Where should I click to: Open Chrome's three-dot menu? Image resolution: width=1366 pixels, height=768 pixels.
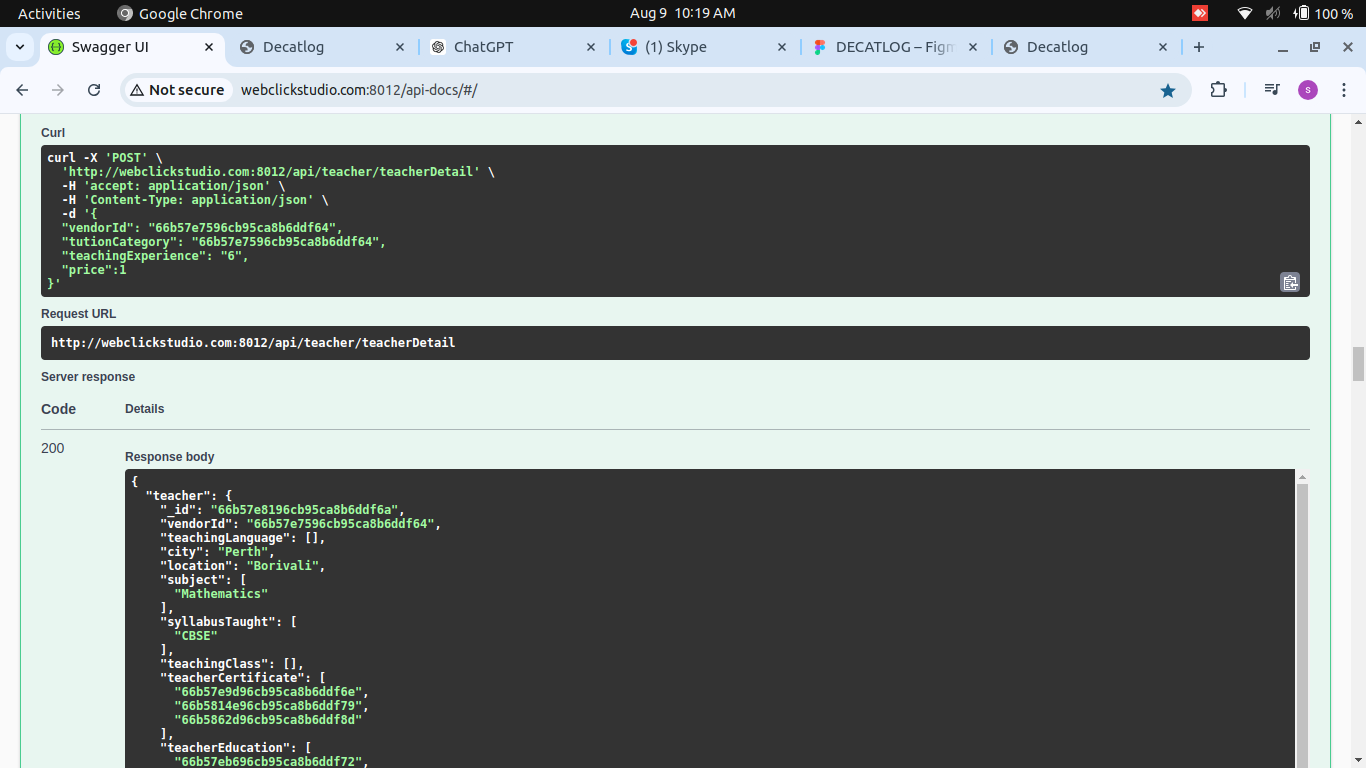pyautogui.click(x=1343, y=90)
